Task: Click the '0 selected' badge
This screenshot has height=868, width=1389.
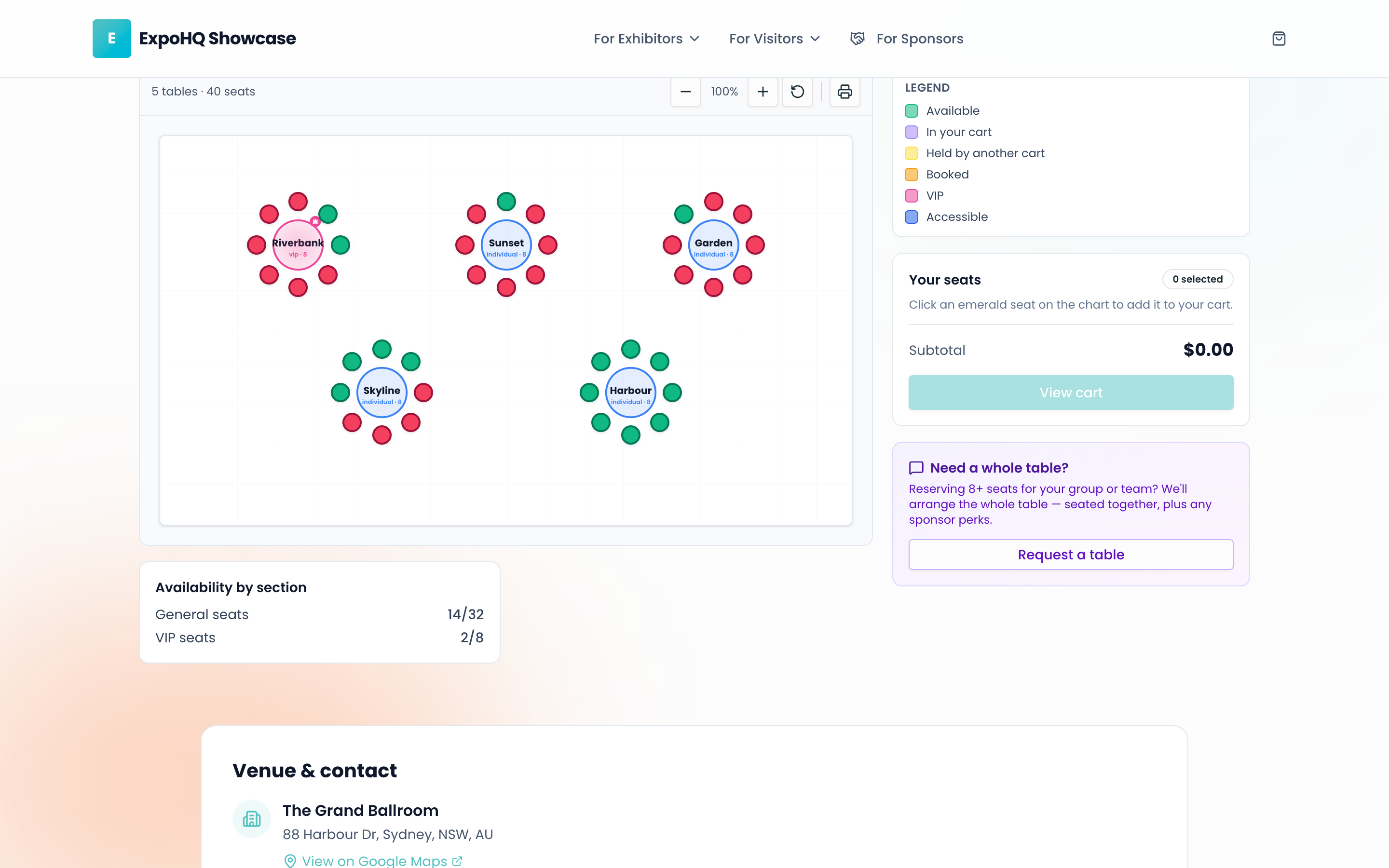Action: tap(1198, 280)
